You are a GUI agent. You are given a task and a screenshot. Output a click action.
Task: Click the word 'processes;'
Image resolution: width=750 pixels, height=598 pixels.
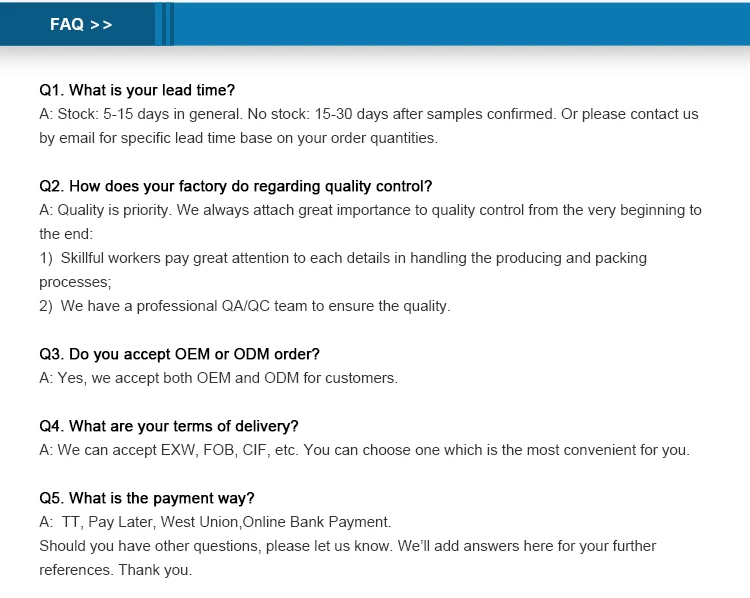75,282
